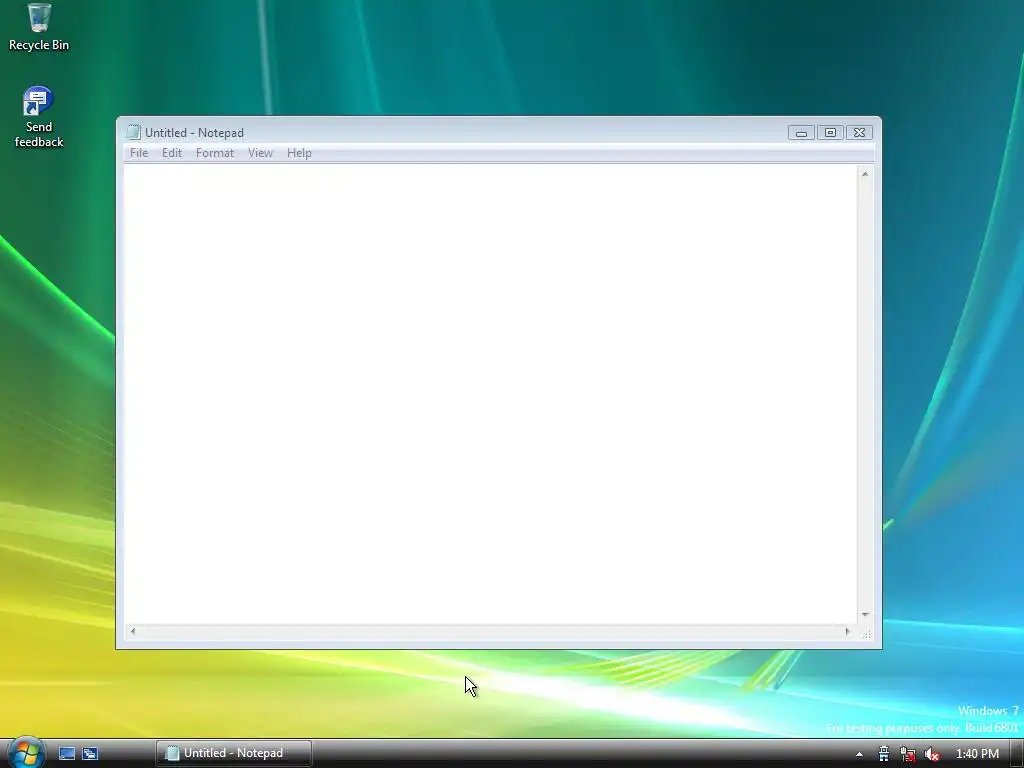
Task: Click the horizontal scrollbar right arrow
Action: click(848, 632)
